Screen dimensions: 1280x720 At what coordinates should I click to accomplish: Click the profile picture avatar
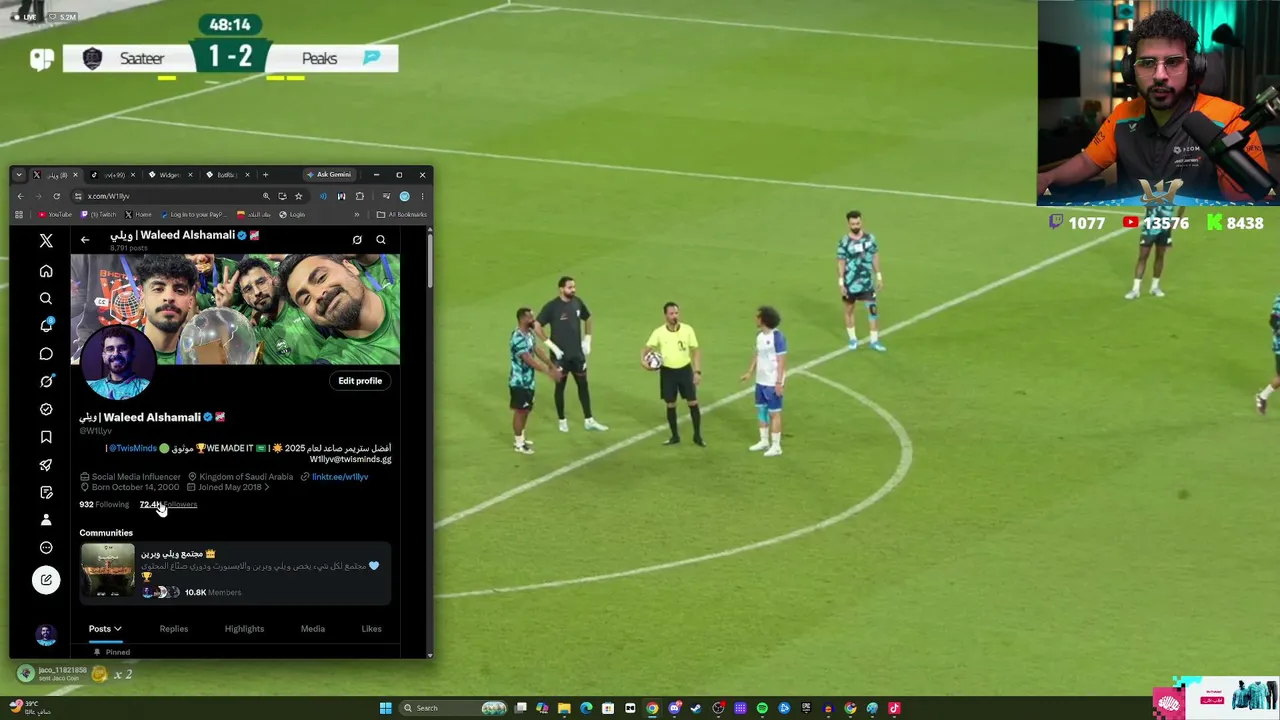[x=118, y=362]
